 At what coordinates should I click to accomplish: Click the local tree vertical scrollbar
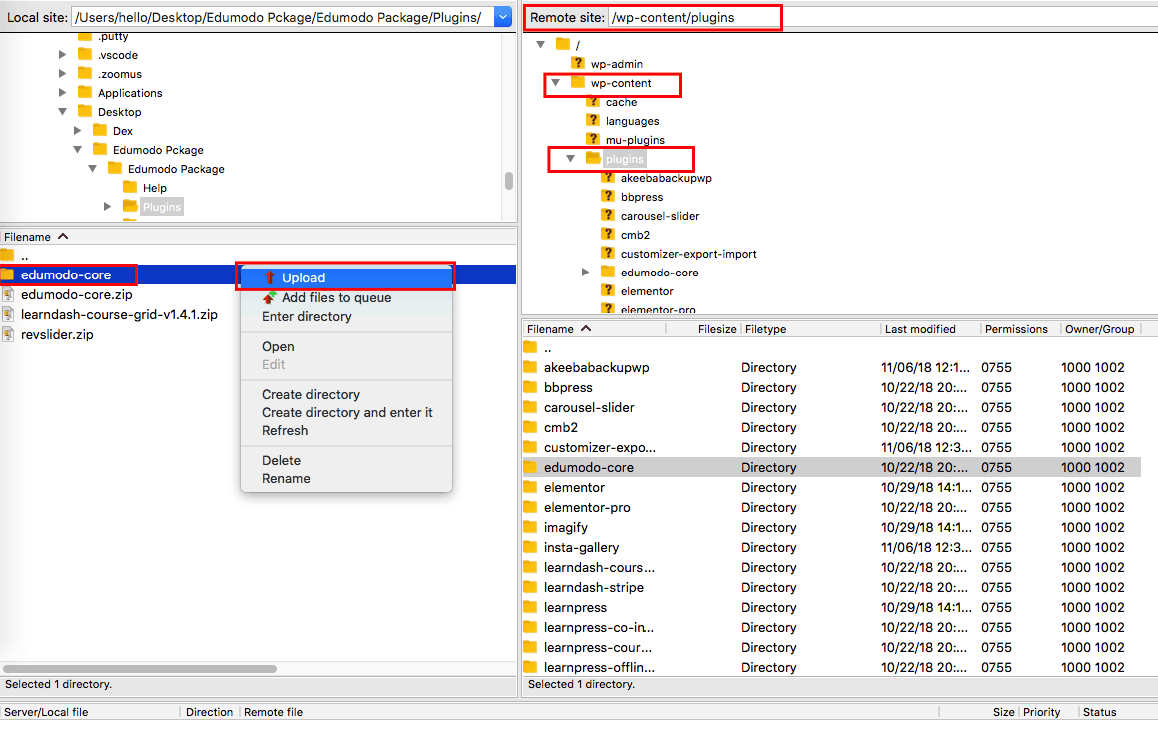point(508,181)
